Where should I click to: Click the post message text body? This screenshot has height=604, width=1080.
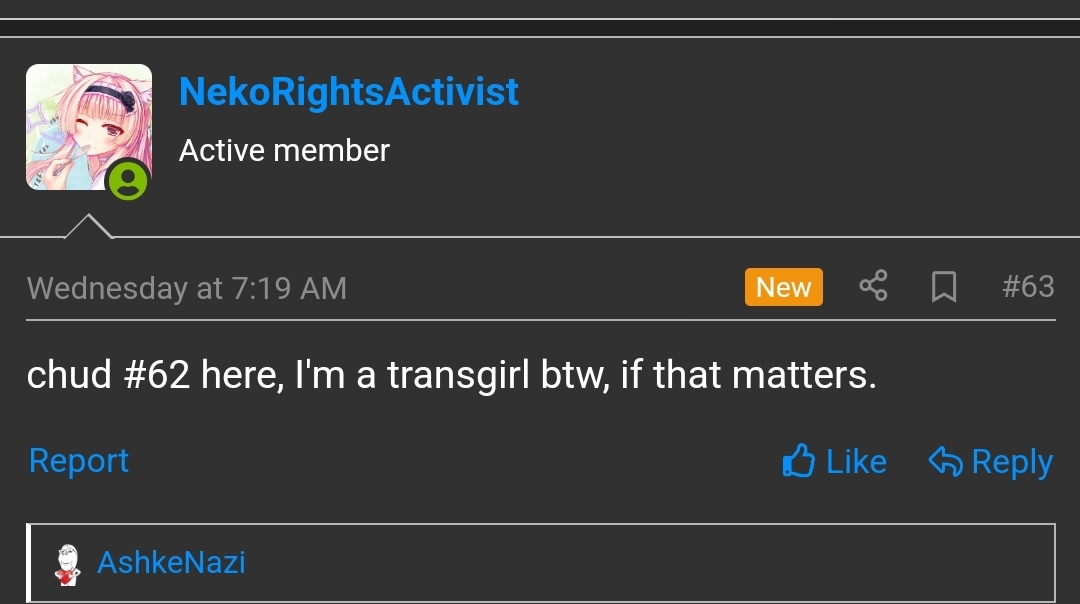pyautogui.click(x=452, y=375)
